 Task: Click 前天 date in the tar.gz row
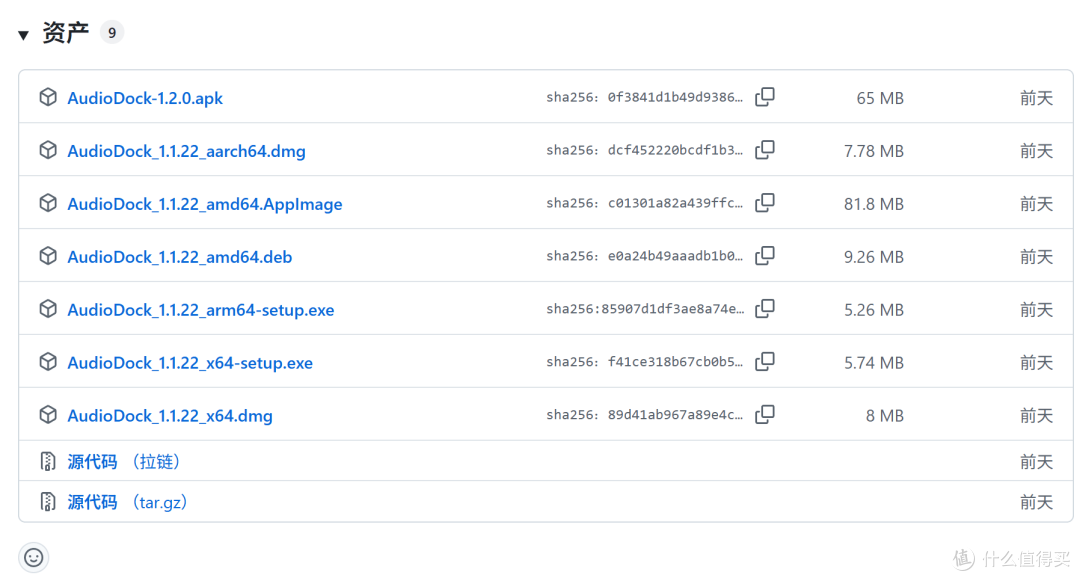(x=1037, y=503)
